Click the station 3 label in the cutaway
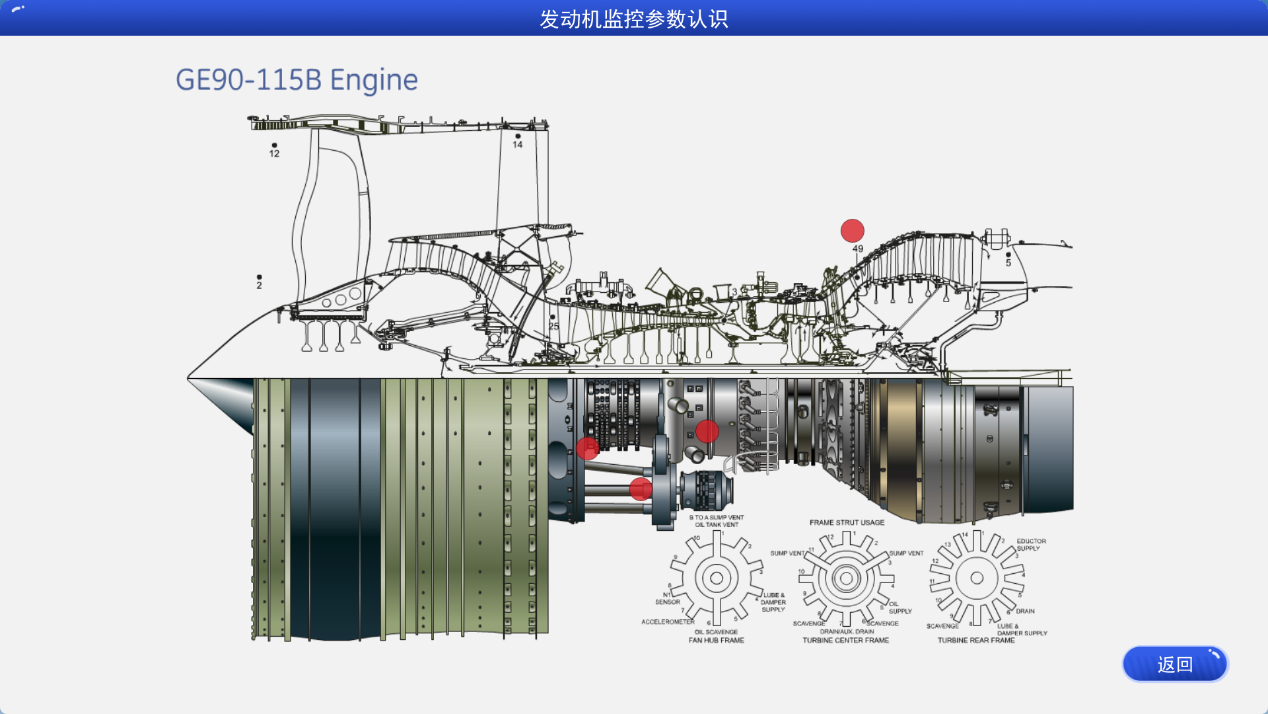The width and height of the screenshot is (1268, 714). [x=733, y=292]
